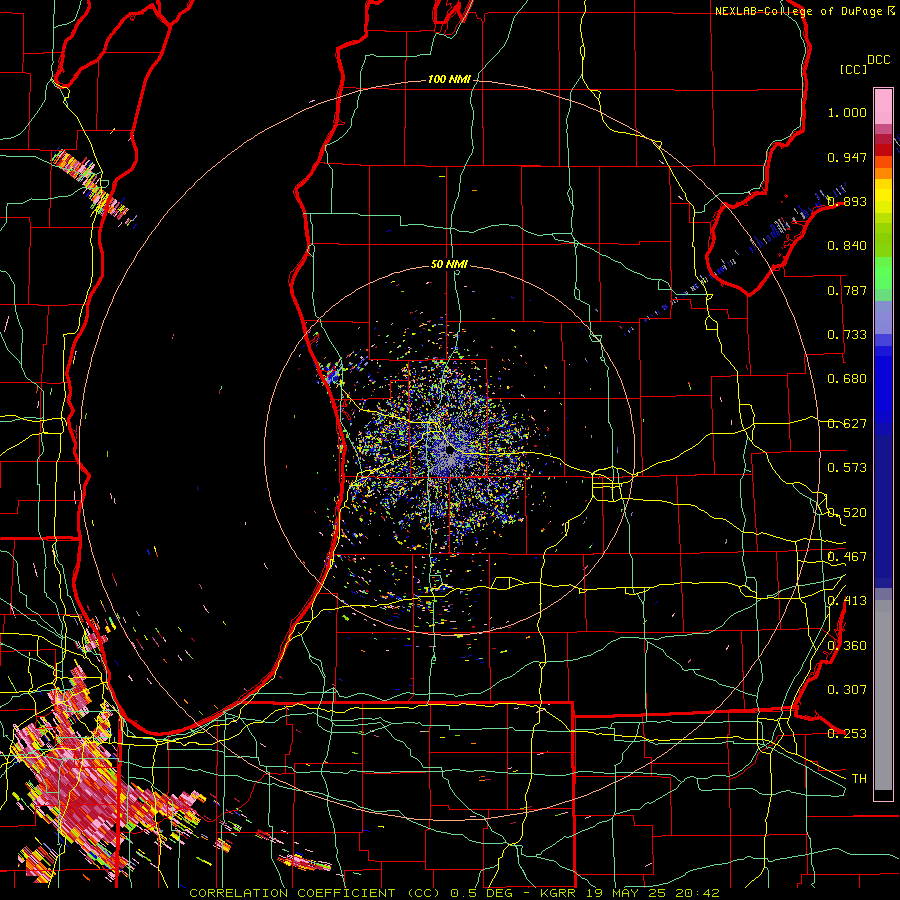900x900 pixels.
Task: Click the 0.307 value on color scale
Action: pos(847,690)
